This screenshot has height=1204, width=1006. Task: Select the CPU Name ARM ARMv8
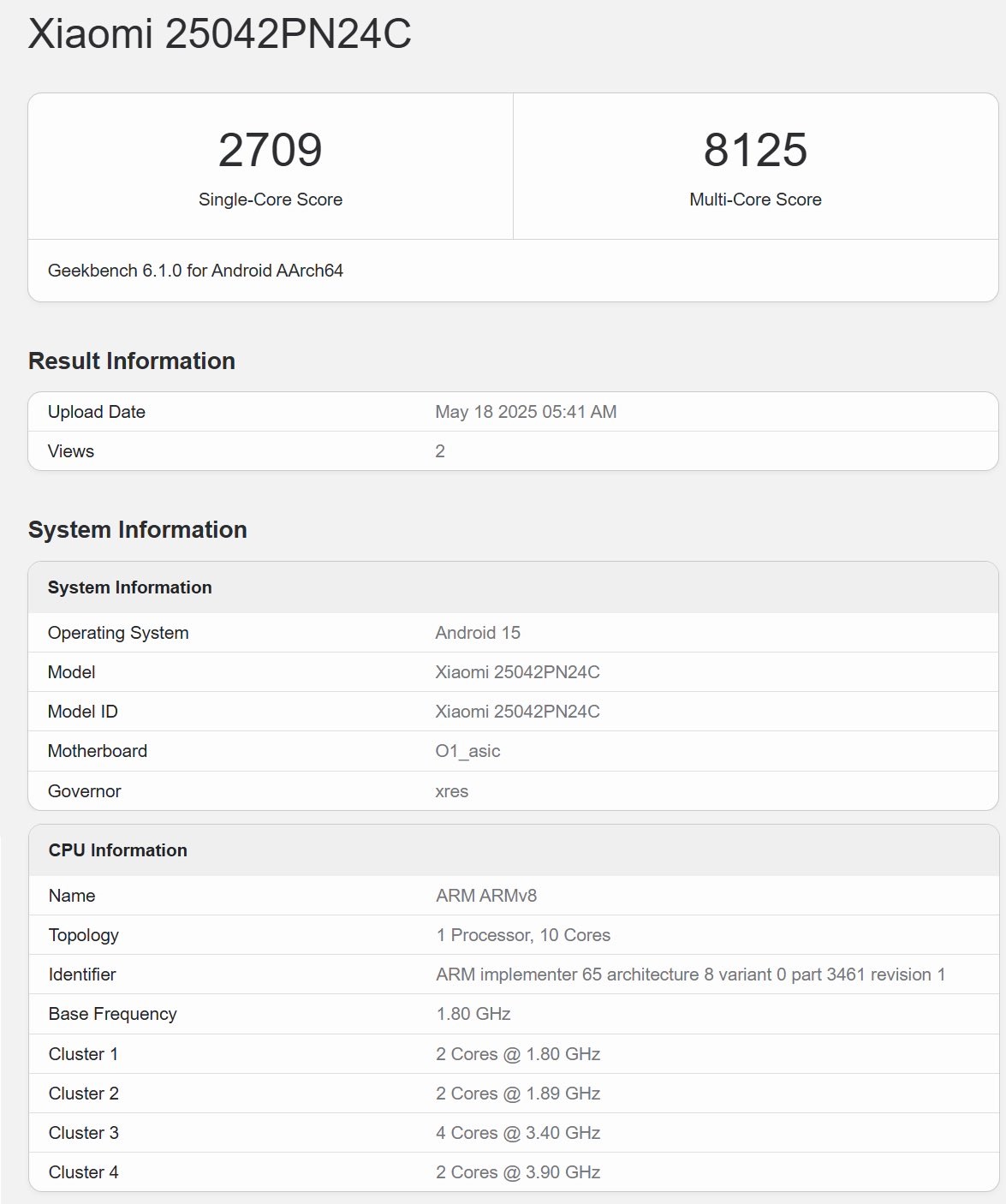[485, 895]
